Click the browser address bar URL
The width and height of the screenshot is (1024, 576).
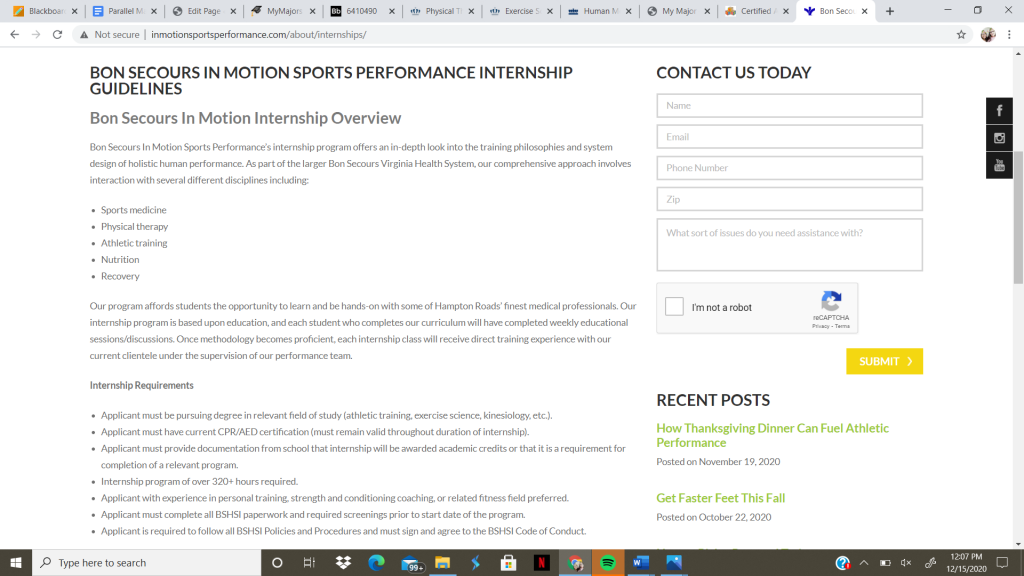(x=259, y=35)
